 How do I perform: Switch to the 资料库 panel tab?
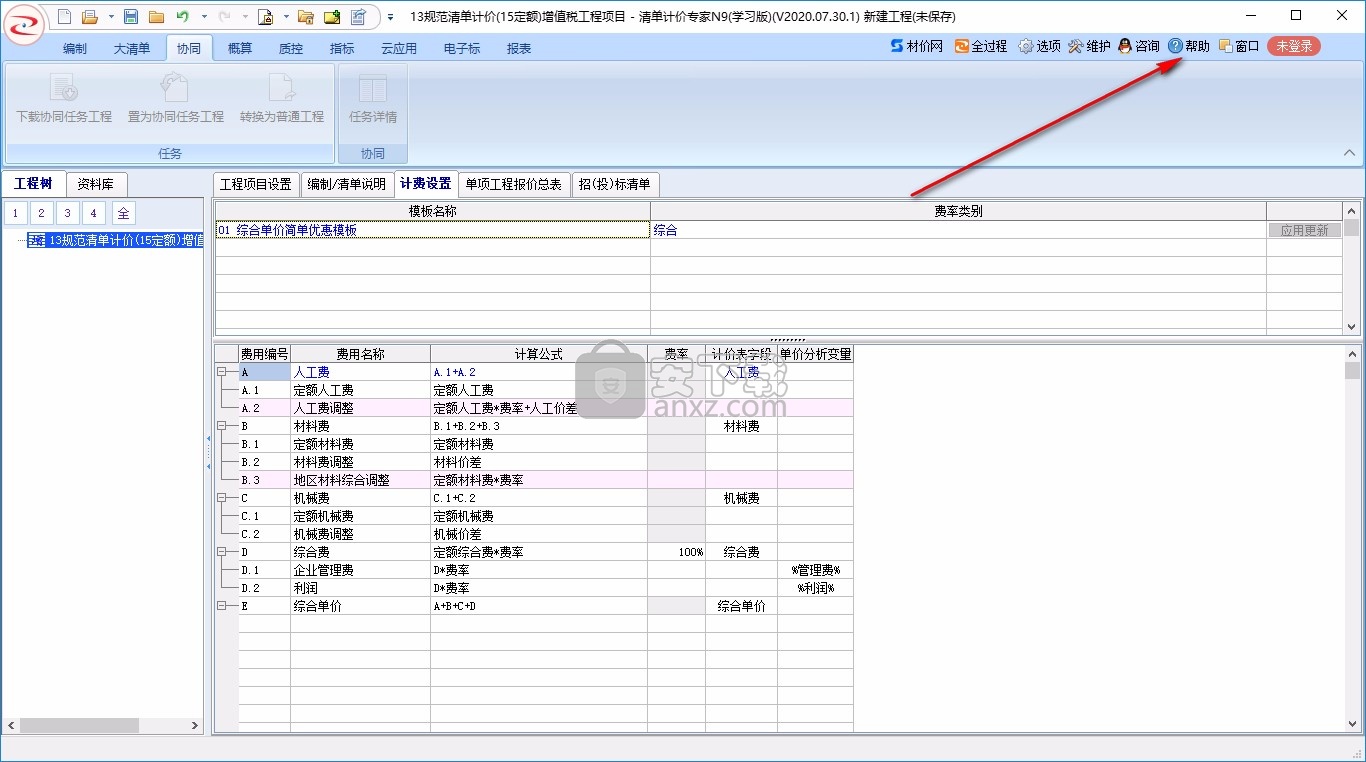click(96, 184)
